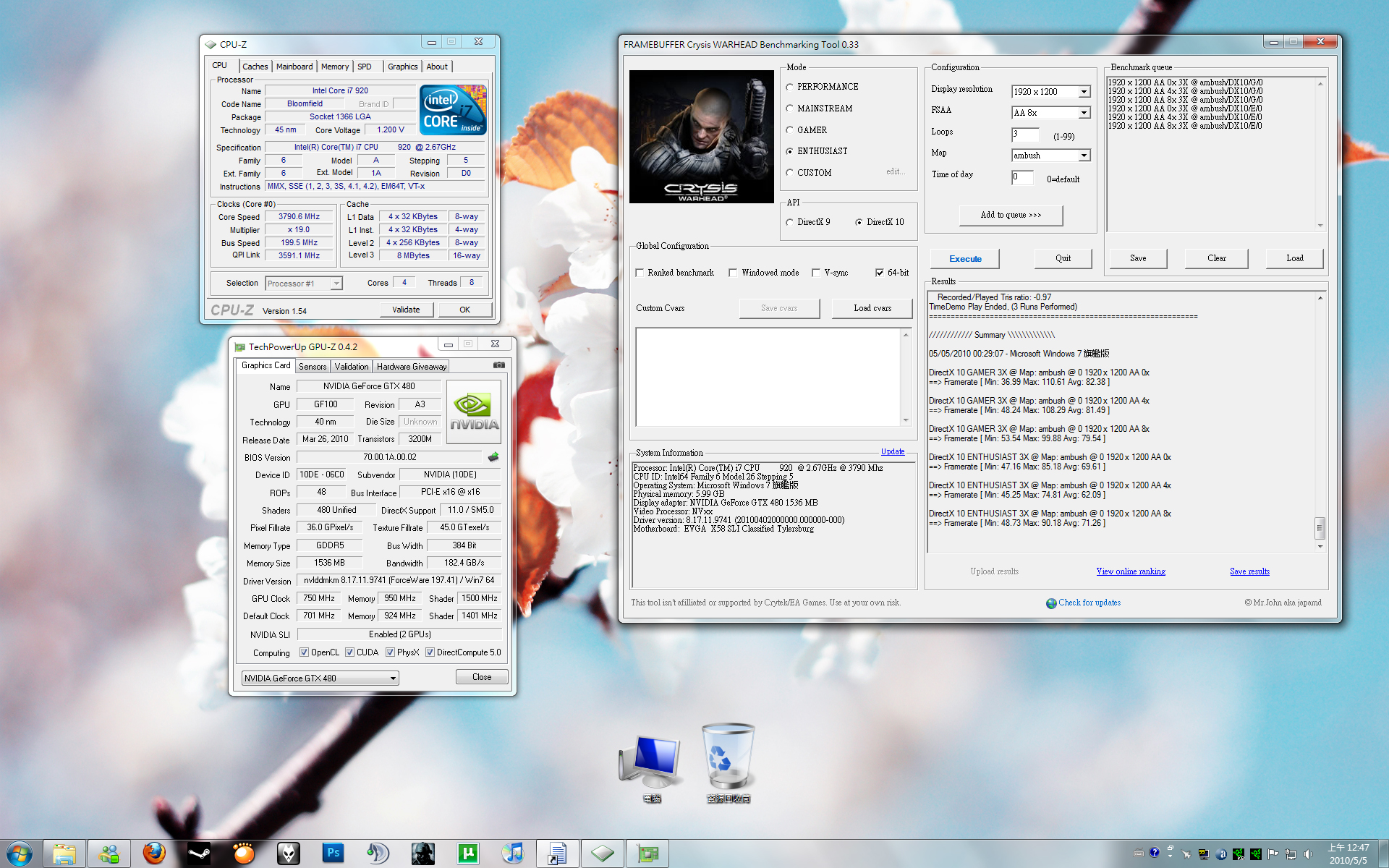Open foobar2000 alien-face taskbar icon
Screen dimensions: 1389x868
pos(289,854)
